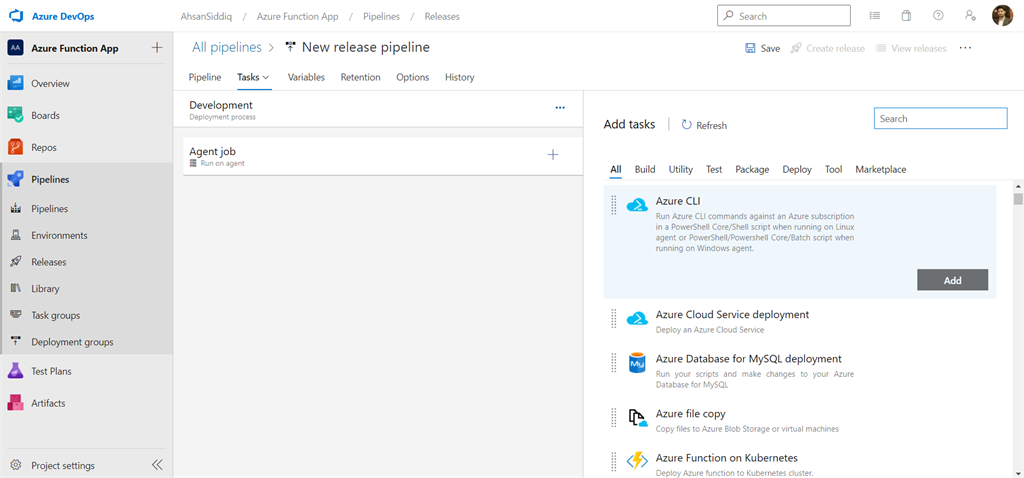1024x478 pixels.
Task: Click the Azure Database for MySQL icon
Action: (x=637, y=362)
